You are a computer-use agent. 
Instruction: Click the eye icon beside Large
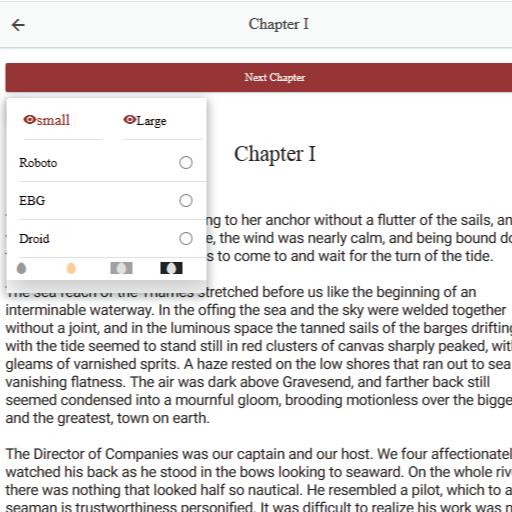pos(129,120)
